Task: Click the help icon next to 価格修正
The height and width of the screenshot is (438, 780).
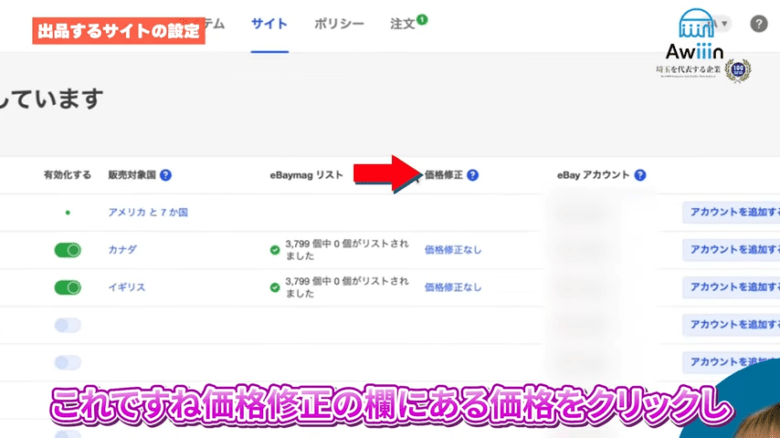Action: click(x=472, y=175)
